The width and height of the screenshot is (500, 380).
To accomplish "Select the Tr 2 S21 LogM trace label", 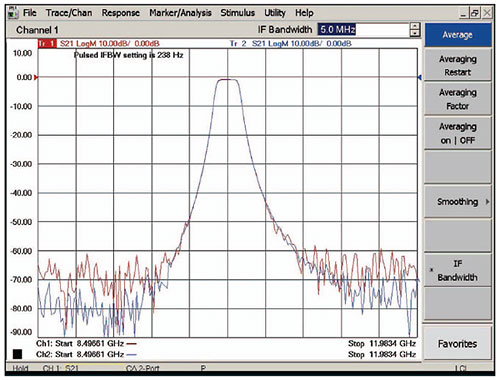I will 290,44.
